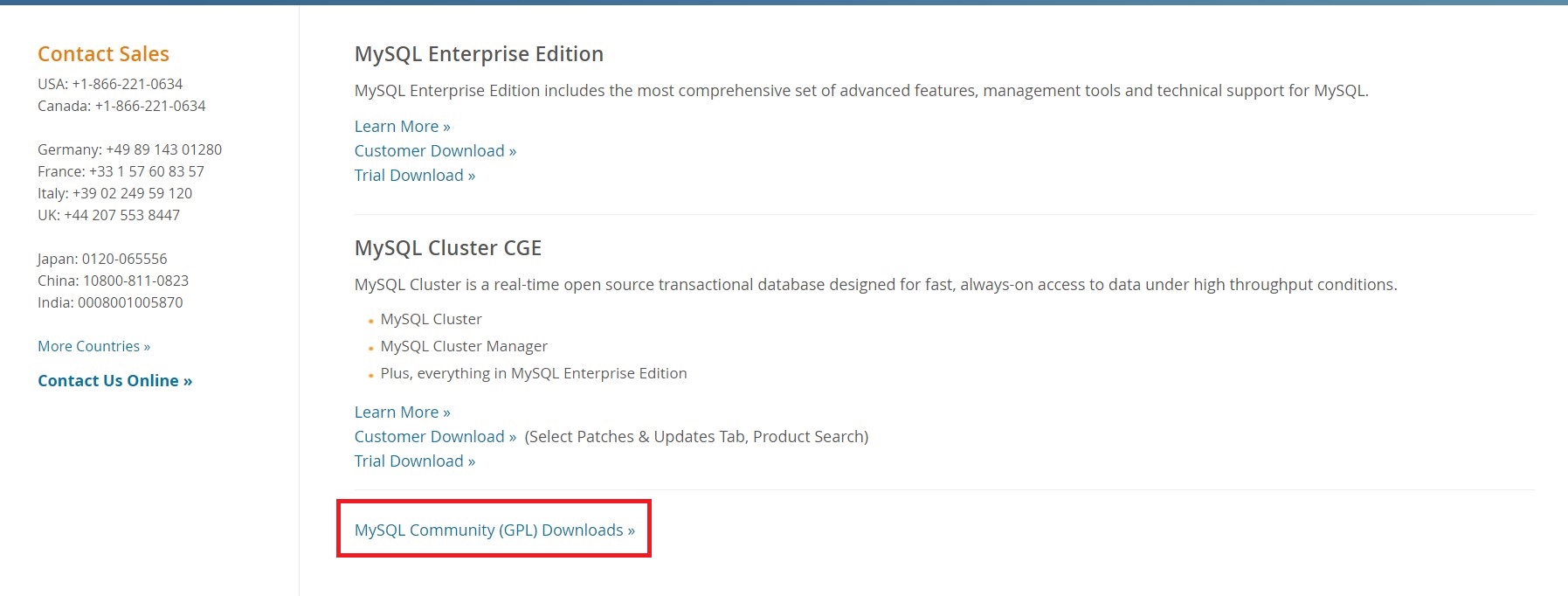Select the UK phone number line
Image resolution: width=1568 pixels, height=596 pixels.
pos(108,215)
